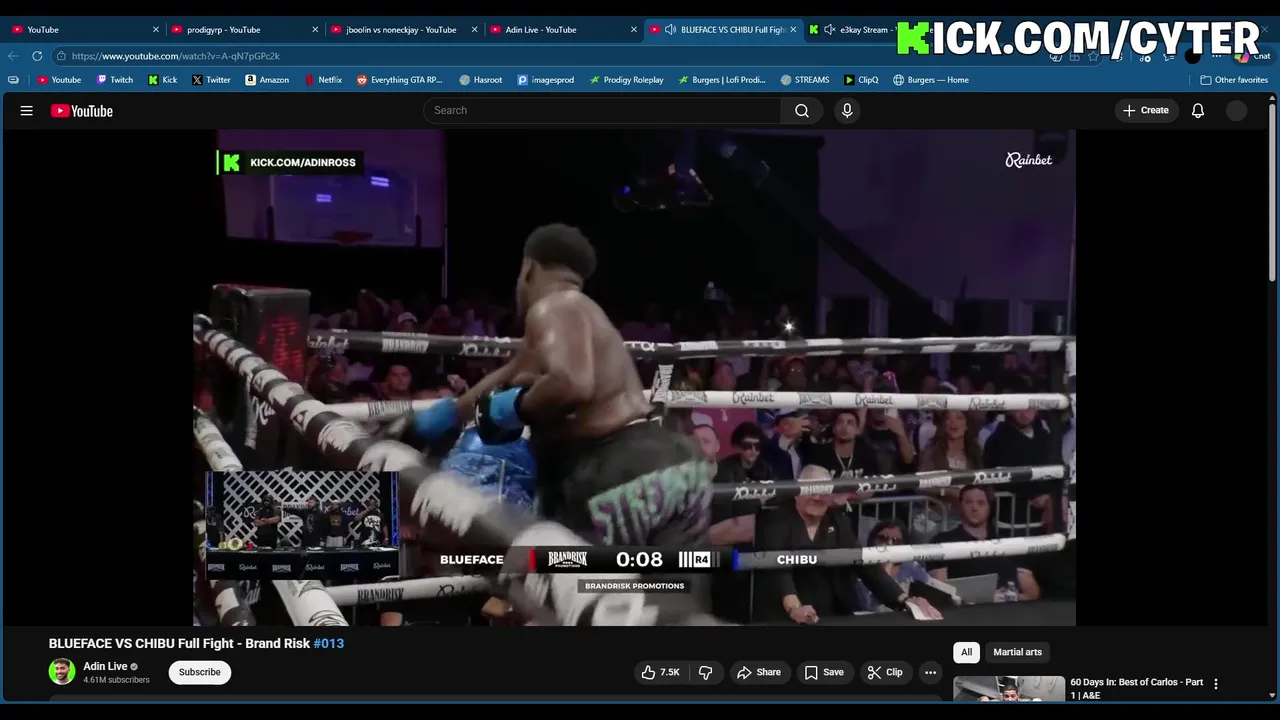Save the video to a playlist
The image size is (1280, 720).
pos(824,672)
